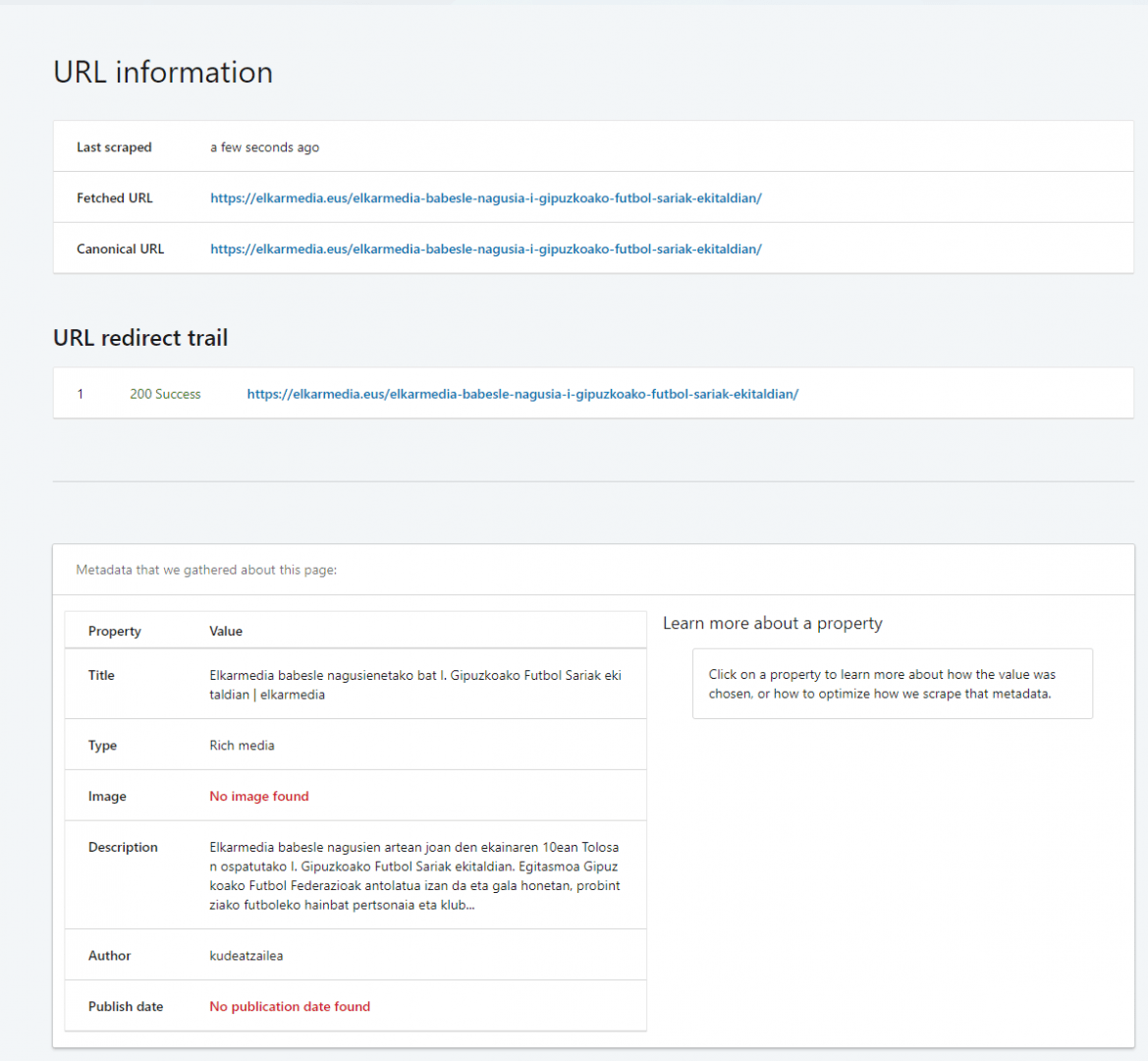Click the 'URL redirect trail' heading
This screenshot has height=1061, width=1148.
(140, 338)
